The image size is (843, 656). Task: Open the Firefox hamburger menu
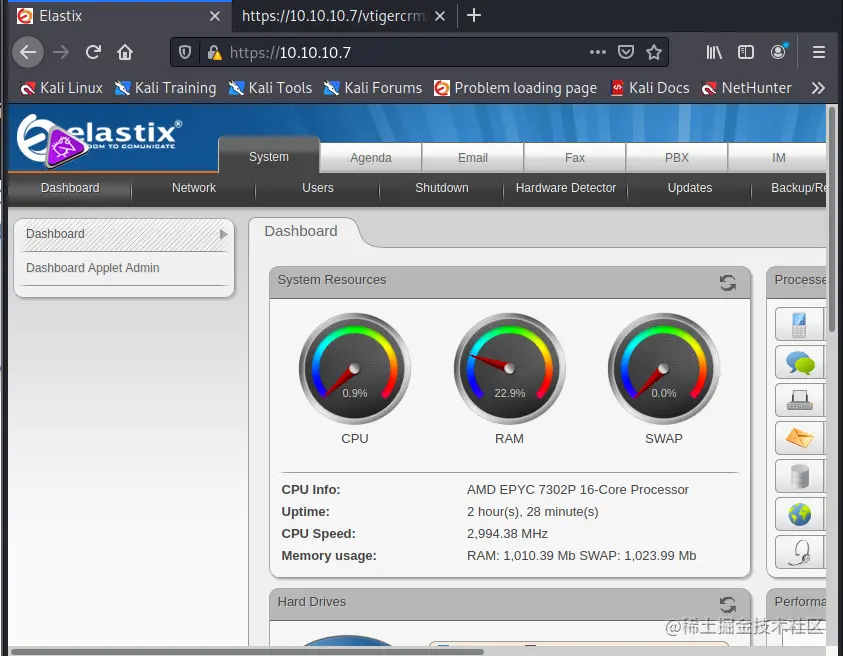tap(819, 52)
